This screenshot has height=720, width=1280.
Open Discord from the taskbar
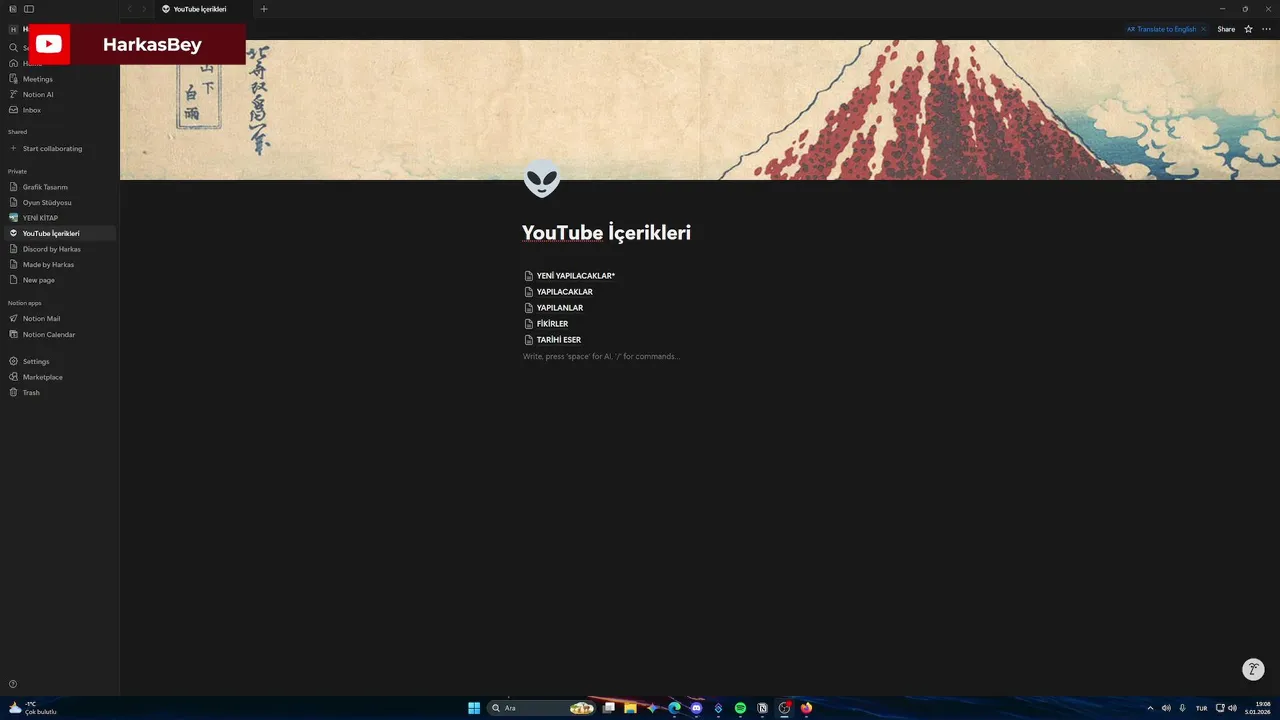[696, 708]
